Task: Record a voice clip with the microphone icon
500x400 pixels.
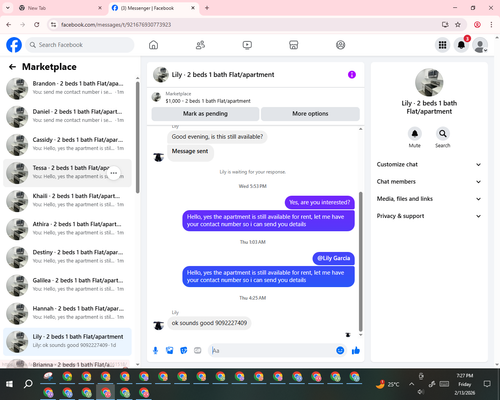Action: click(x=155, y=350)
